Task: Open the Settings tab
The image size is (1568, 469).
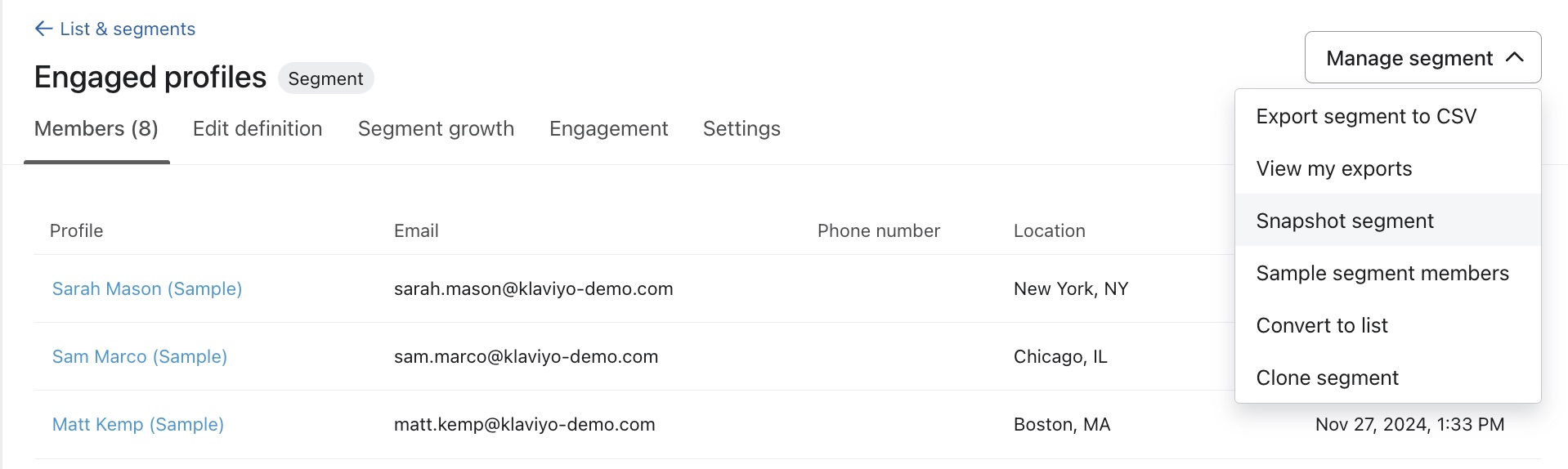Action: (x=741, y=129)
